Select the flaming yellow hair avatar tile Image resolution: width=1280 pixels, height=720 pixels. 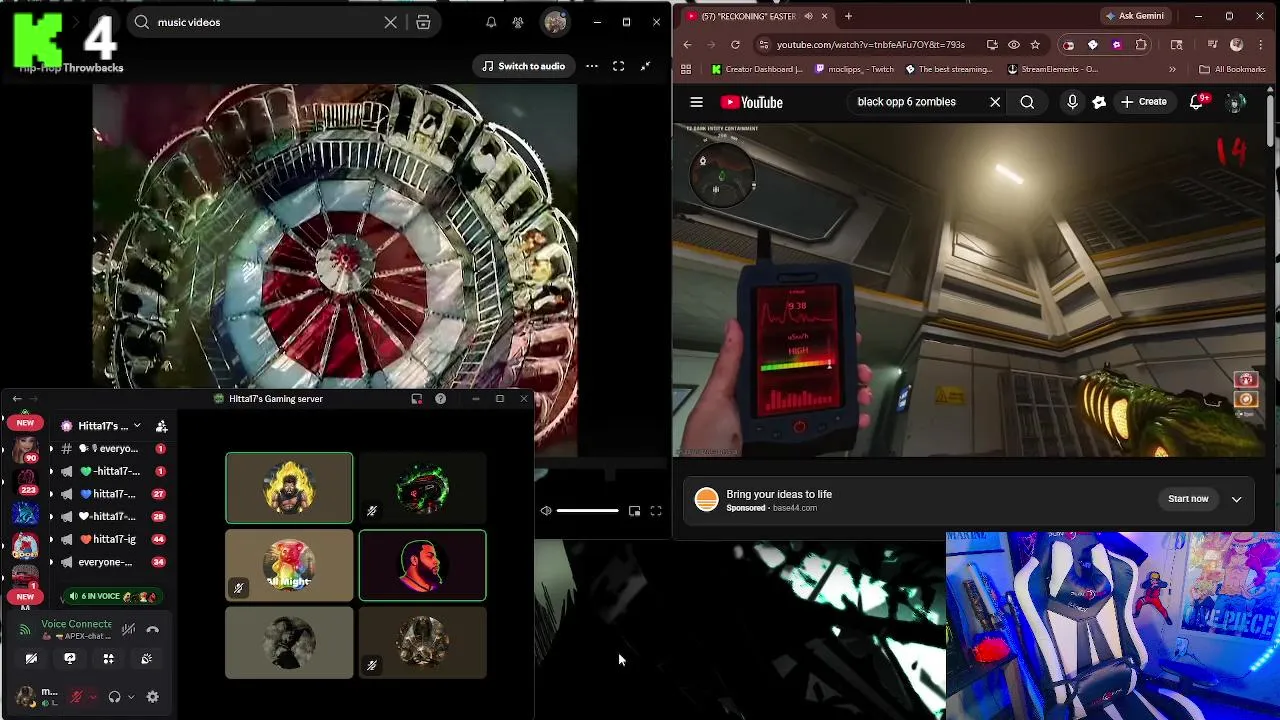pyautogui.click(x=289, y=488)
